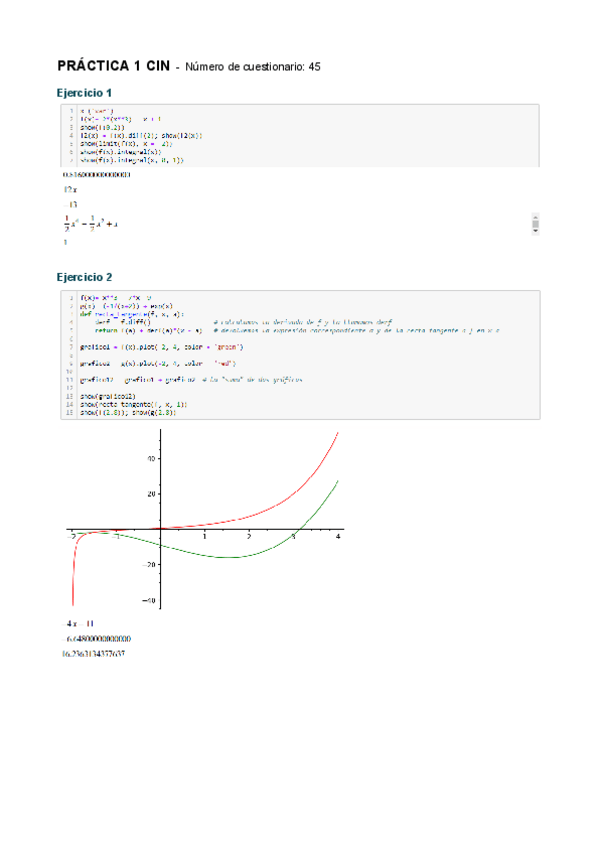Select the 6.64800000000000 output value
600x848 pixels.
click(x=98, y=638)
